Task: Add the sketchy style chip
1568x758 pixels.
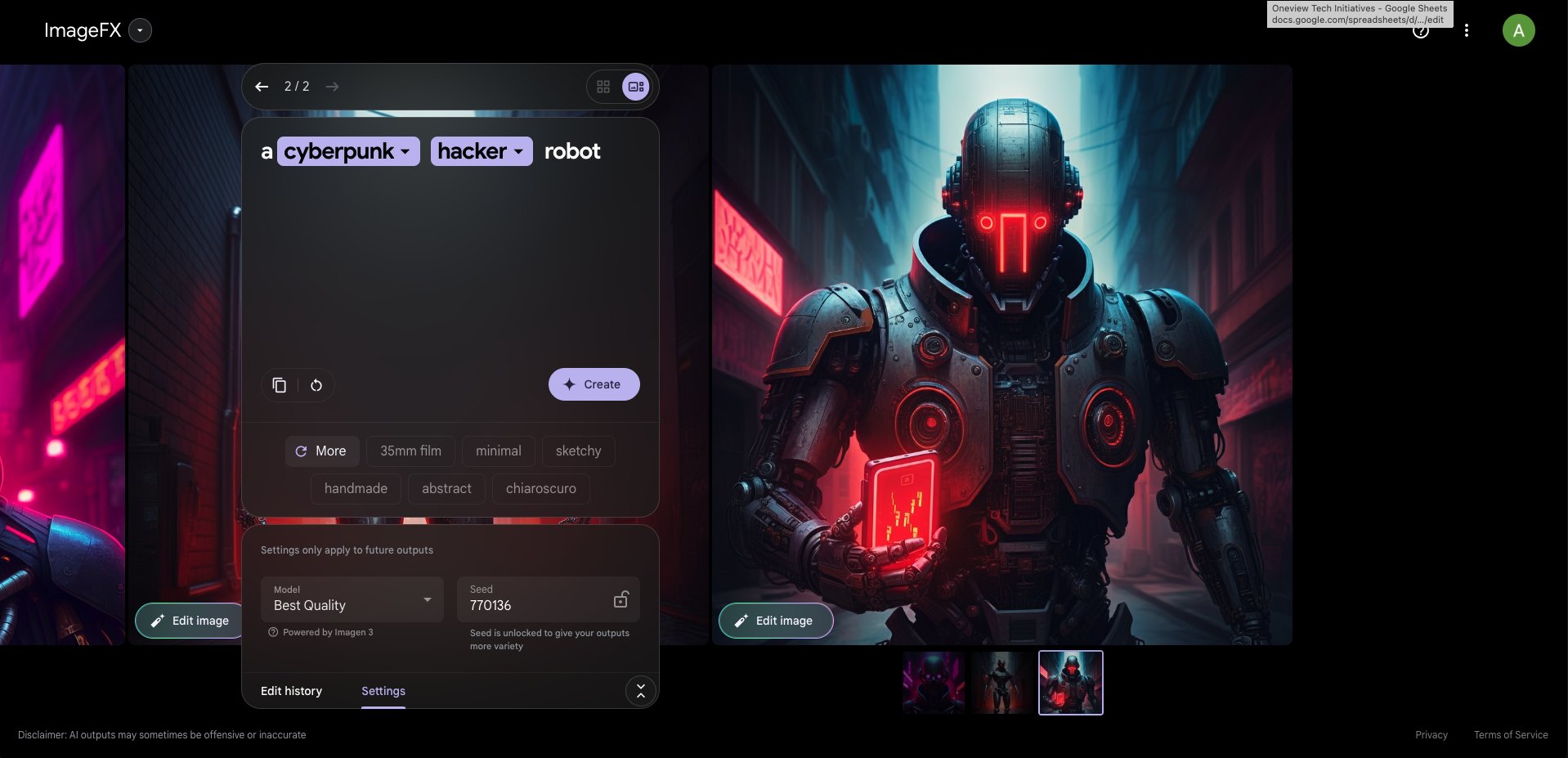Action: pyautogui.click(x=578, y=451)
